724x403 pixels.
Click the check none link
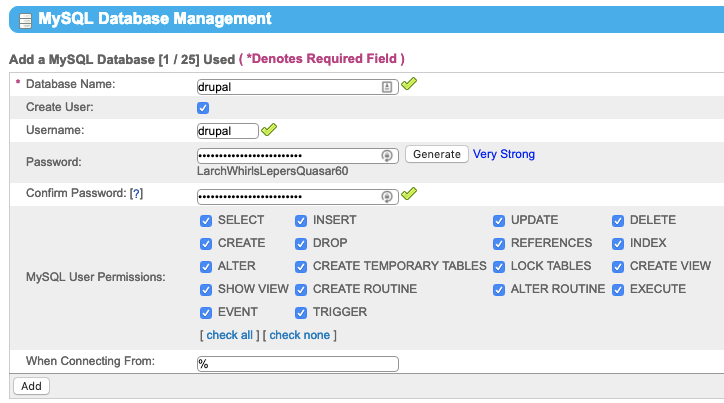(298, 335)
